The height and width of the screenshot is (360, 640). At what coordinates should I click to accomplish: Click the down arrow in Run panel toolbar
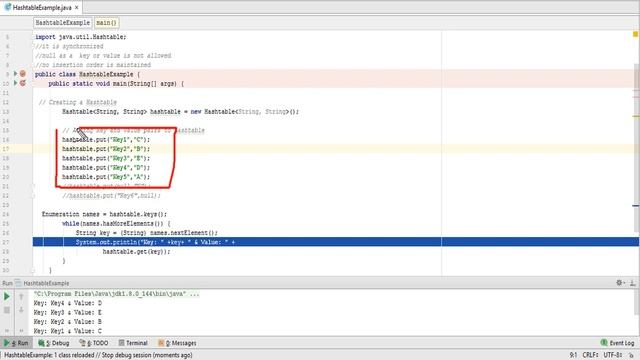coord(21,310)
